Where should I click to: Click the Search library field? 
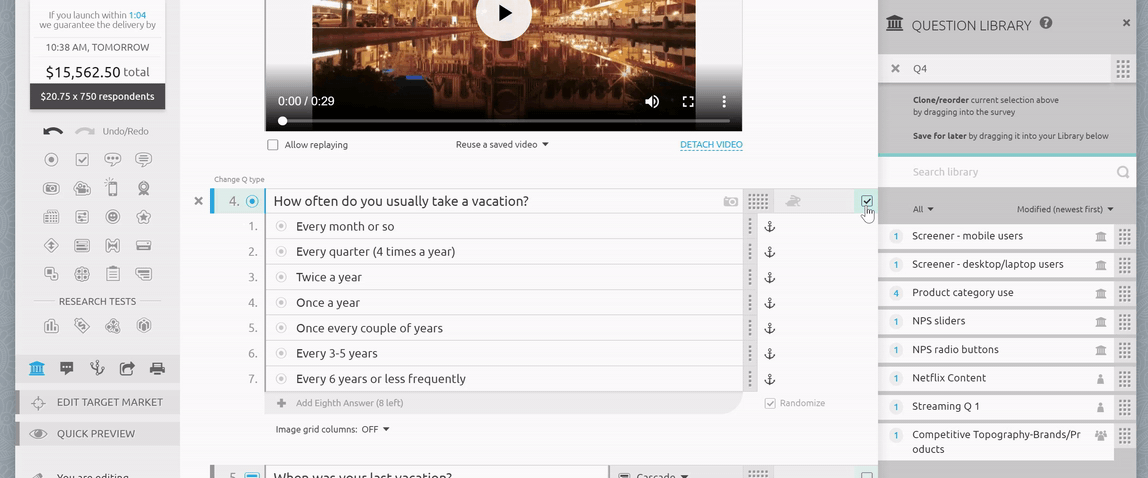click(x=1007, y=172)
